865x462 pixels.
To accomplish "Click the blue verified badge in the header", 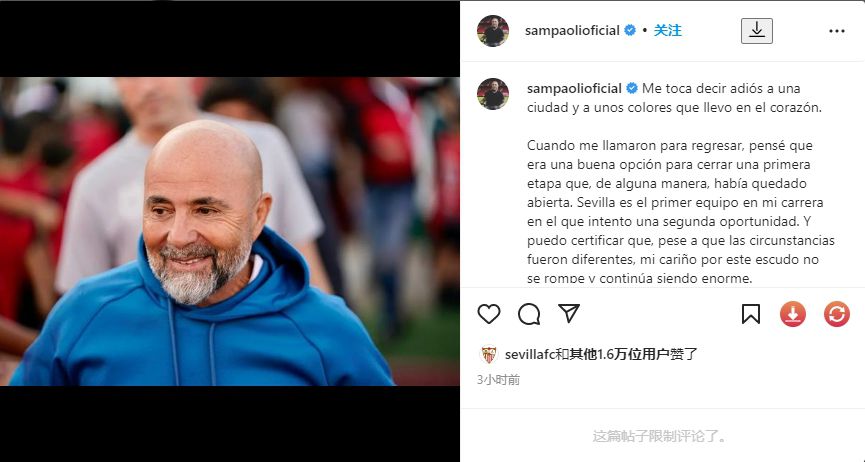I will (x=629, y=31).
